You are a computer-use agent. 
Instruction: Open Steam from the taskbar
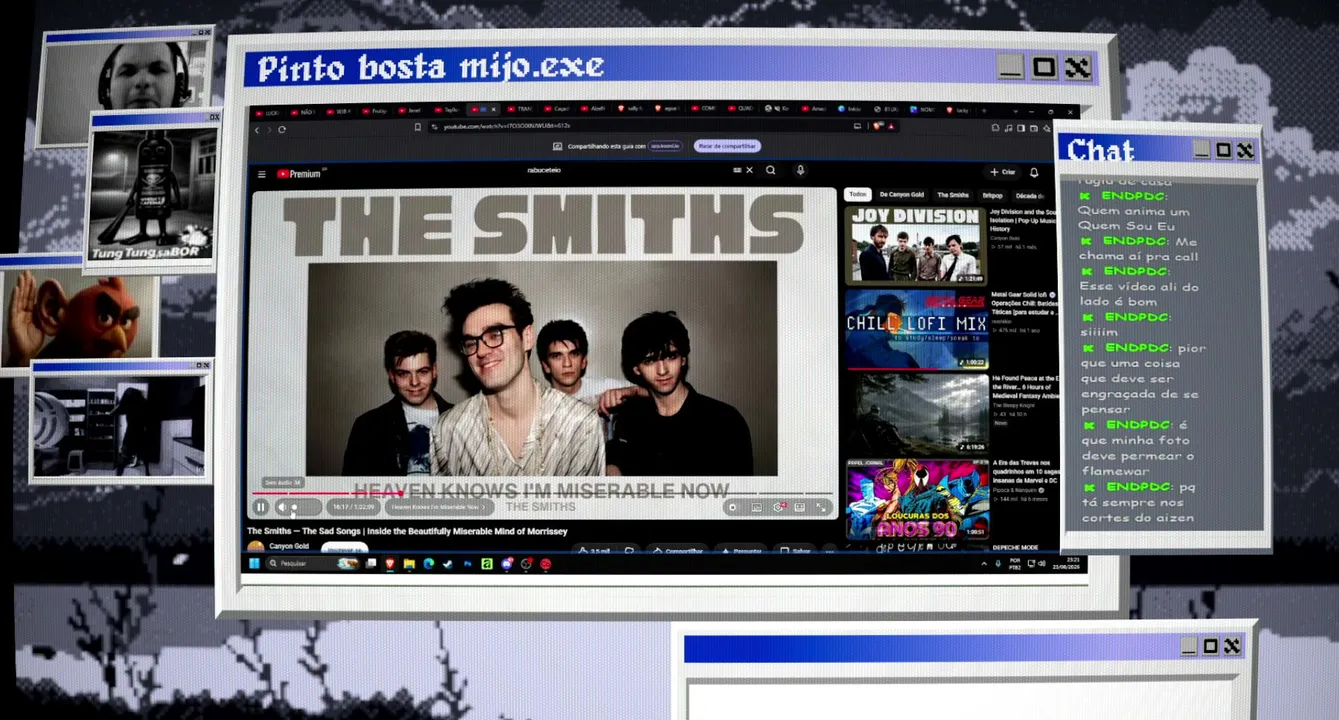(x=447, y=564)
